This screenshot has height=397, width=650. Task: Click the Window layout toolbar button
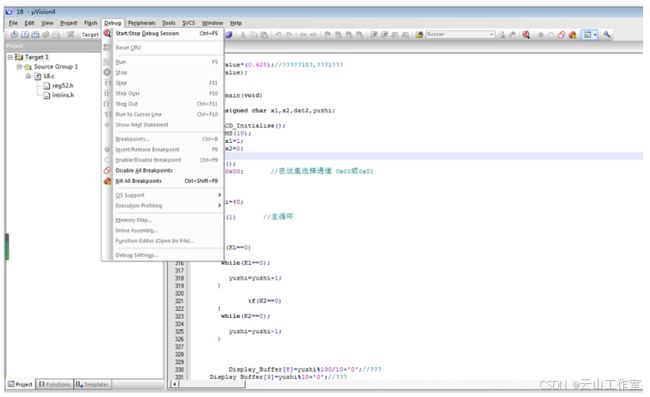(x=587, y=35)
